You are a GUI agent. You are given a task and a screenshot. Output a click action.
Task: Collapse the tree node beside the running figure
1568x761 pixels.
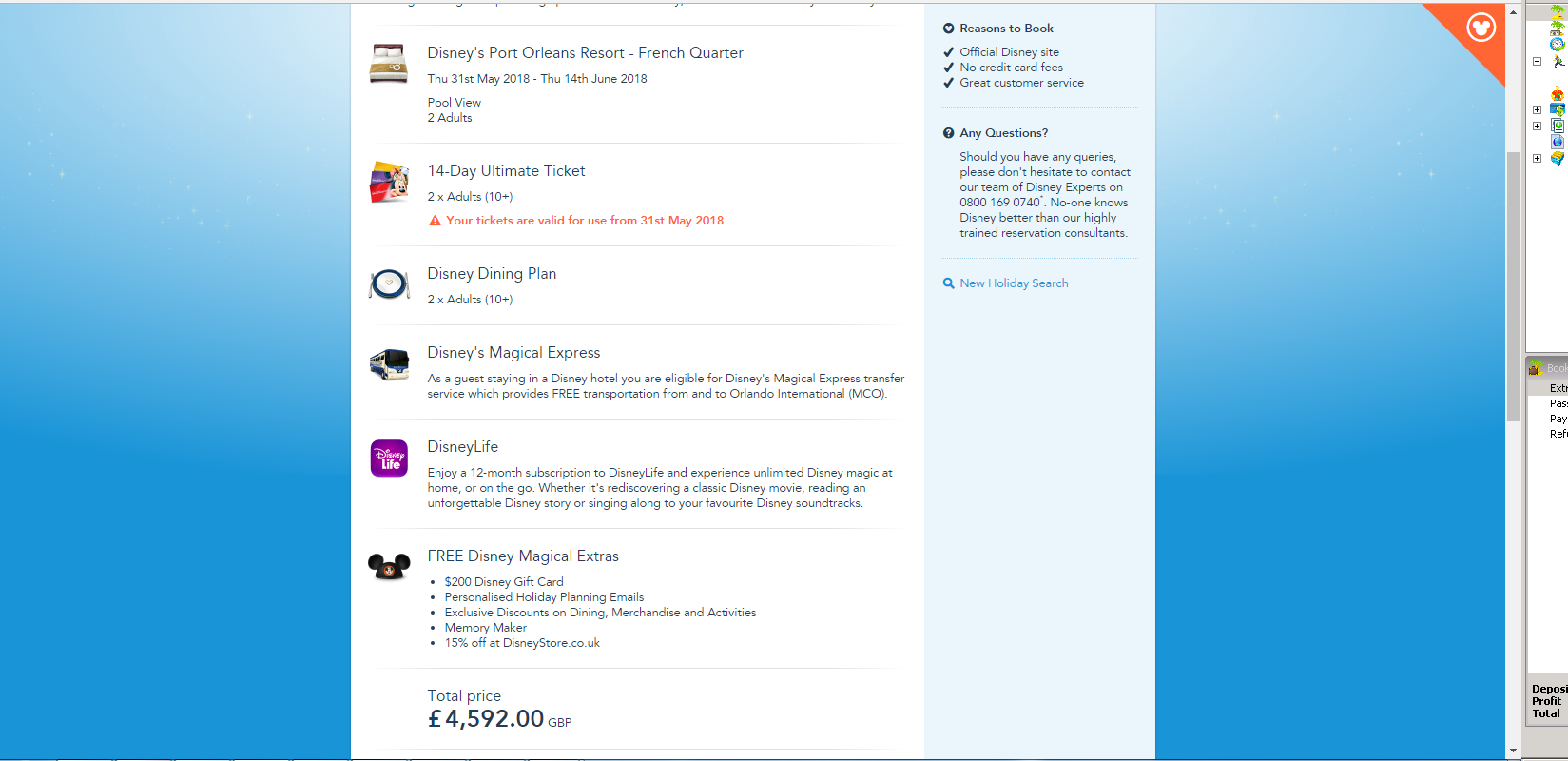click(1537, 62)
